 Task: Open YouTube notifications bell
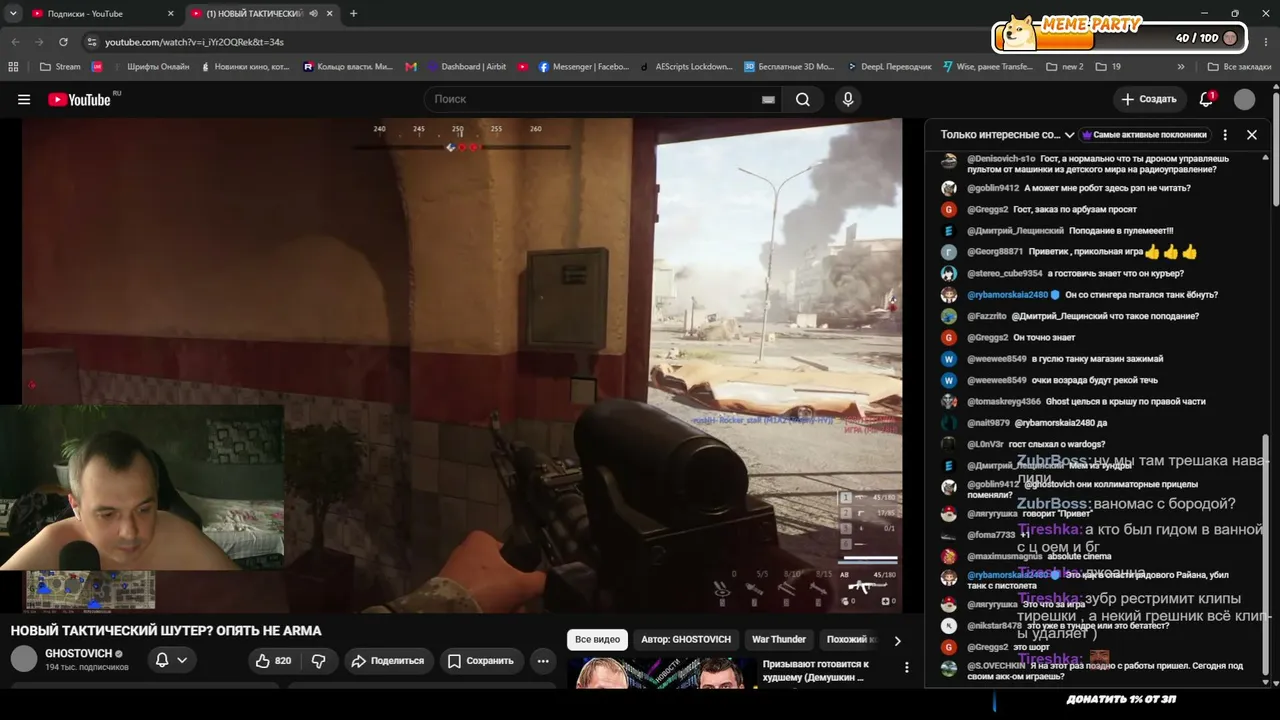click(x=1206, y=99)
